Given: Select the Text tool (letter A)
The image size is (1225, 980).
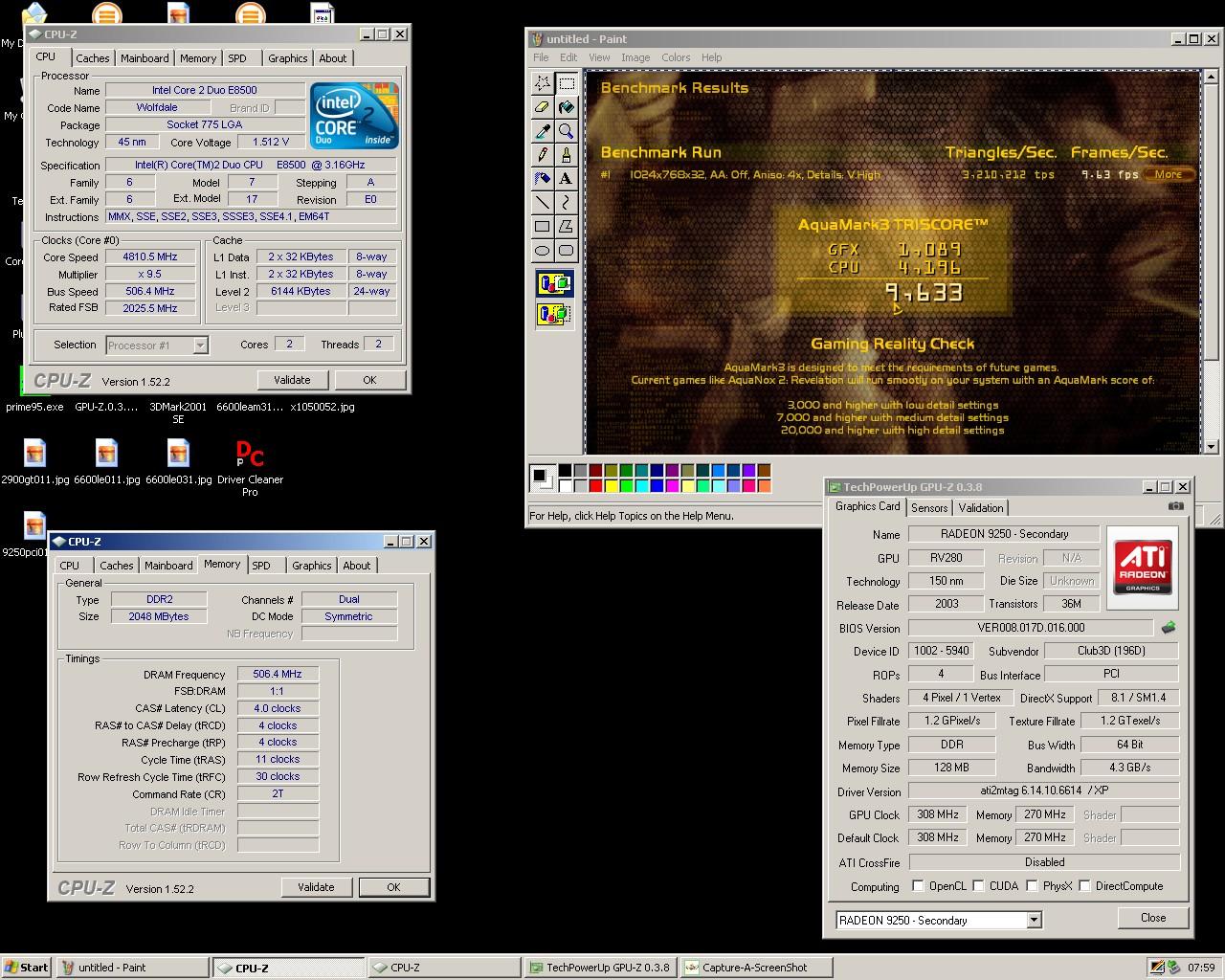Looking at the screenshot, I should pos(567,179).
